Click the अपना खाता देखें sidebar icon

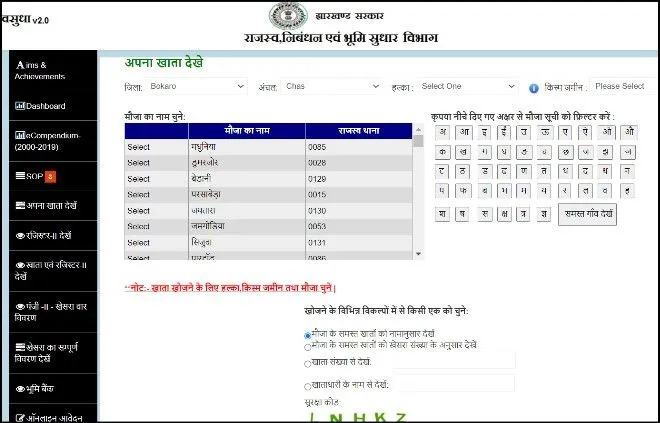tap(20, 206)
